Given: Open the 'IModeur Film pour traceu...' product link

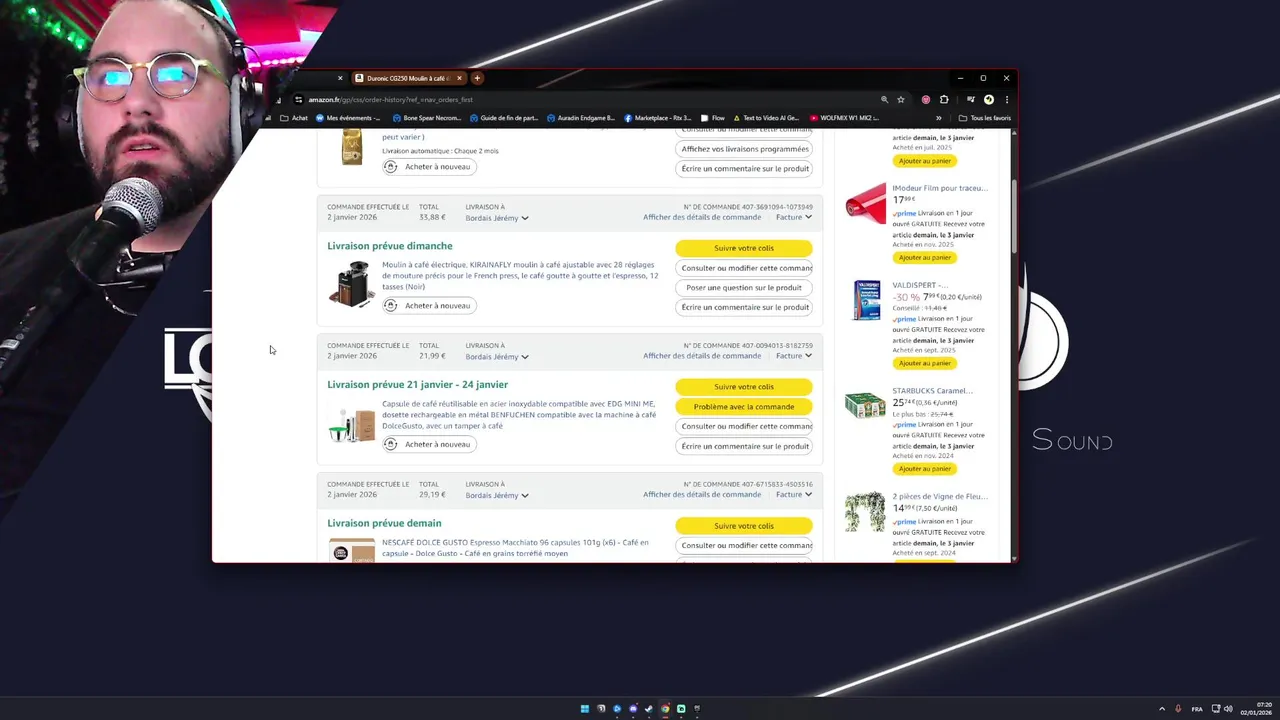Looking at the screenshot, I should coord(940,188).
